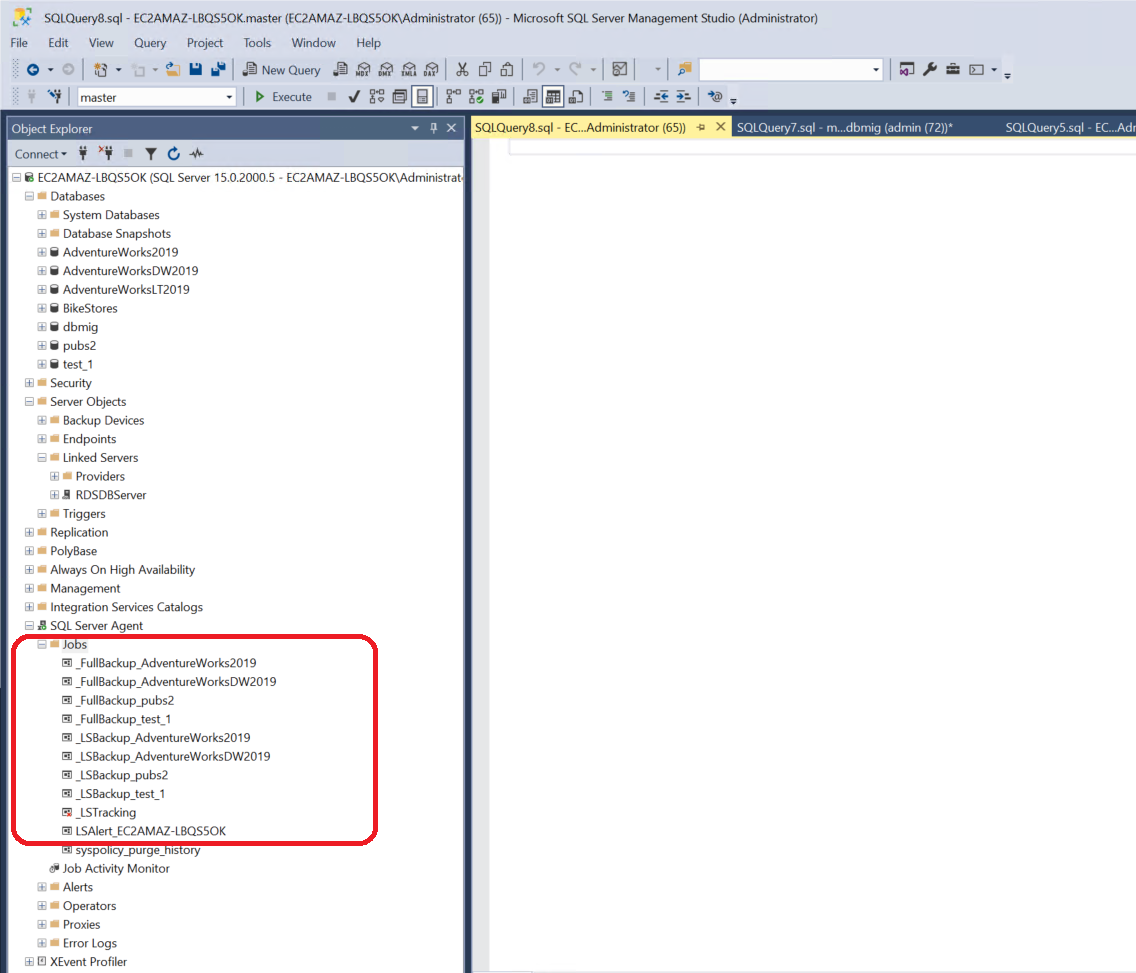Open the Edit menu

click(x=58, y=43)
